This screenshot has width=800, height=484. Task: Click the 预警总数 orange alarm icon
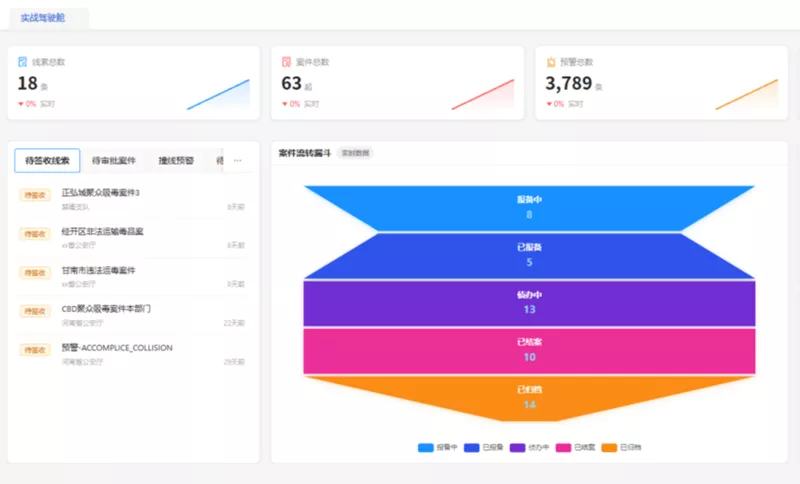point(551,62)
